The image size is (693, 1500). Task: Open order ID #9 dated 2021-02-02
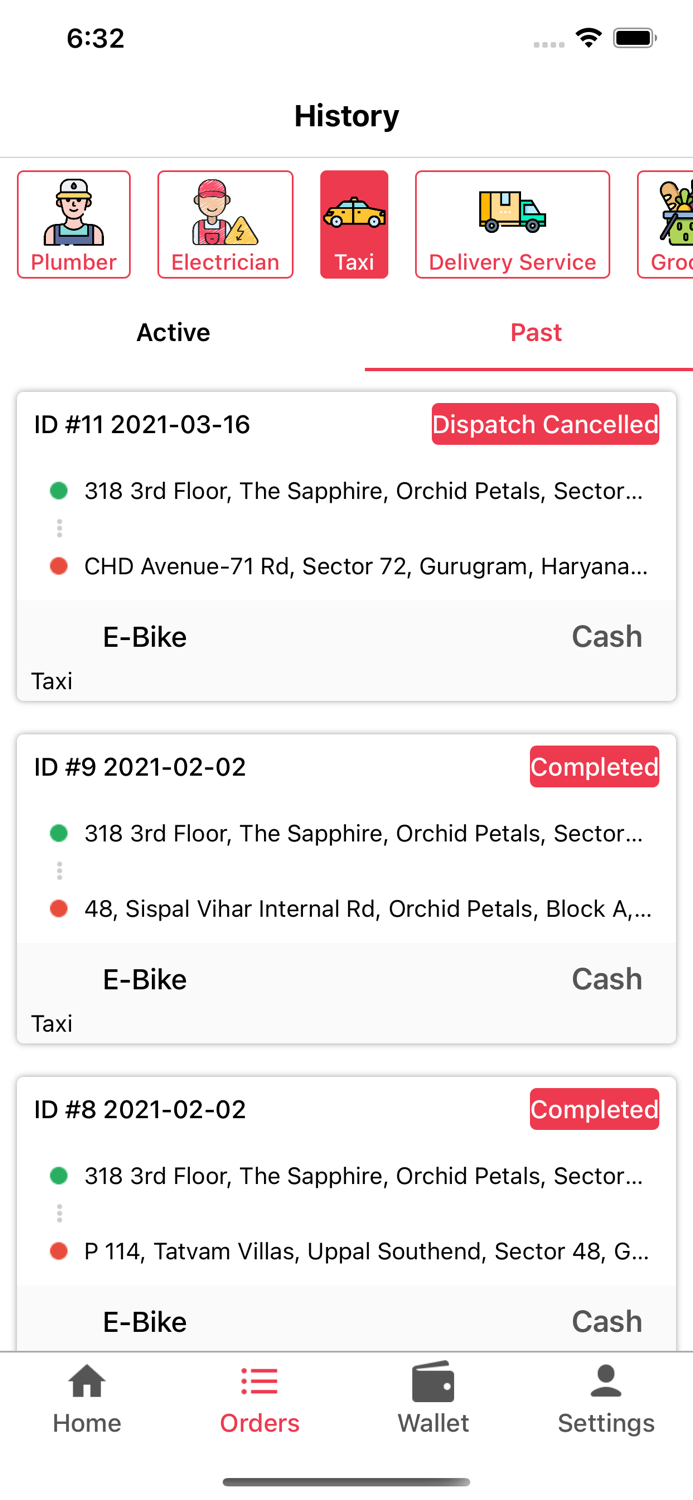(140, 767)
